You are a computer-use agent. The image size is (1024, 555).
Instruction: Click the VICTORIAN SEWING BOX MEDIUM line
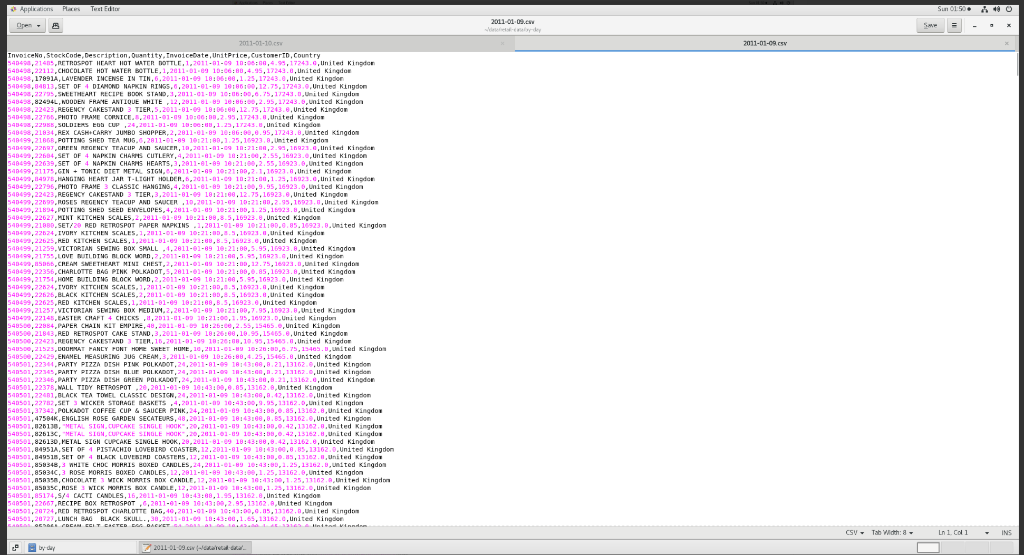point(182,311)
